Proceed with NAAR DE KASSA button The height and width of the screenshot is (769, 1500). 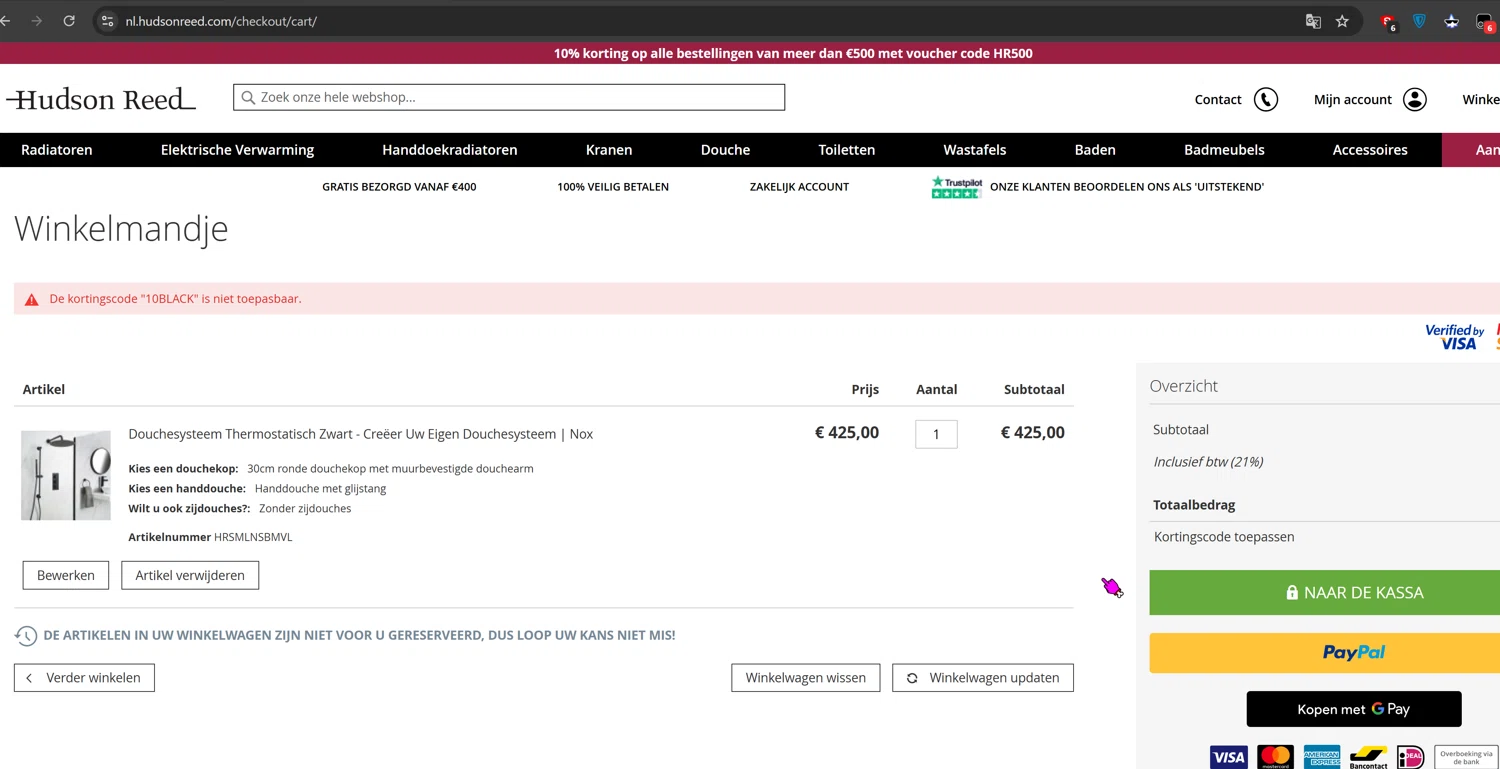[1325, 593]
